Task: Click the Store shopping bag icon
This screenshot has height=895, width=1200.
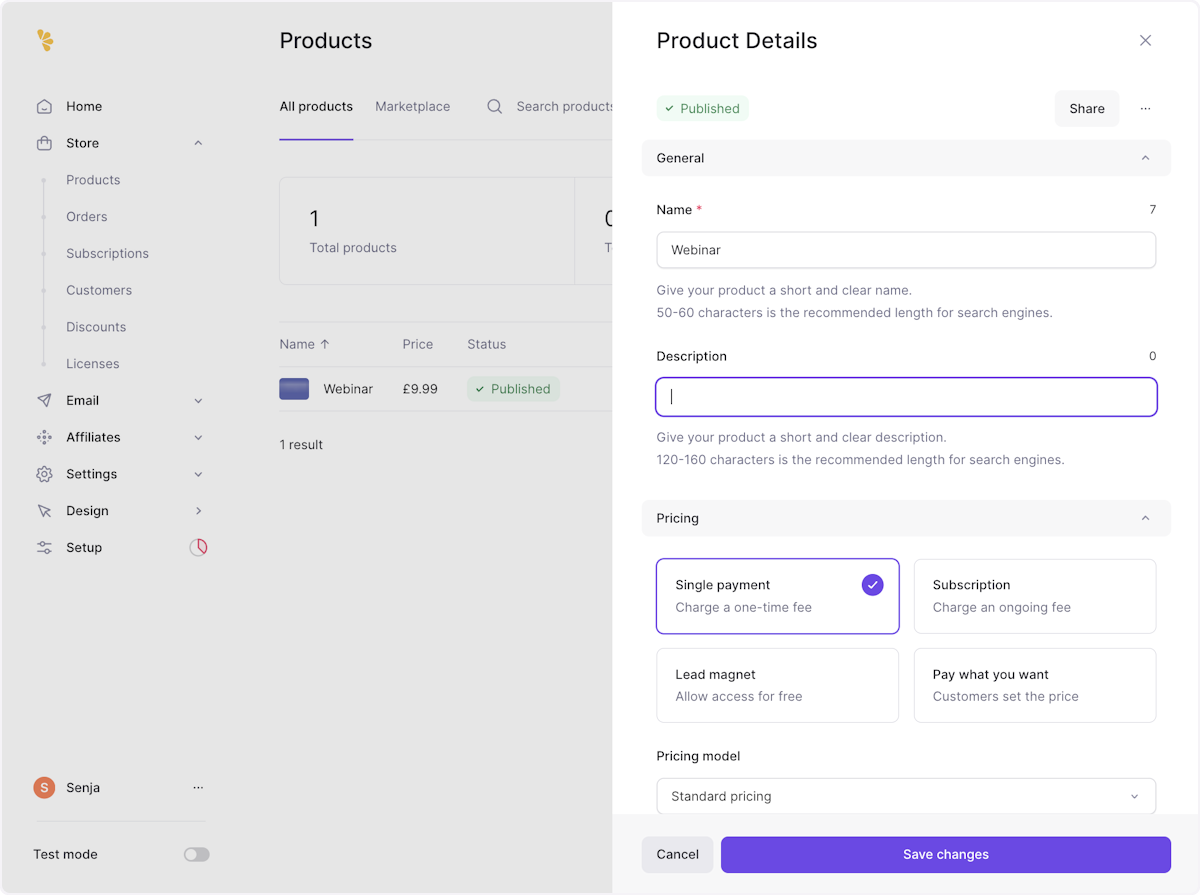Action: tap(44, 143)
